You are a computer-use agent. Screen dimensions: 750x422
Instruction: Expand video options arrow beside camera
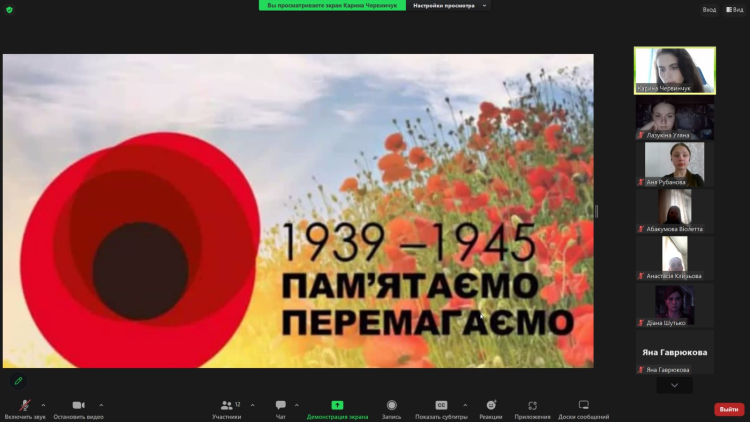pos(101,405)
